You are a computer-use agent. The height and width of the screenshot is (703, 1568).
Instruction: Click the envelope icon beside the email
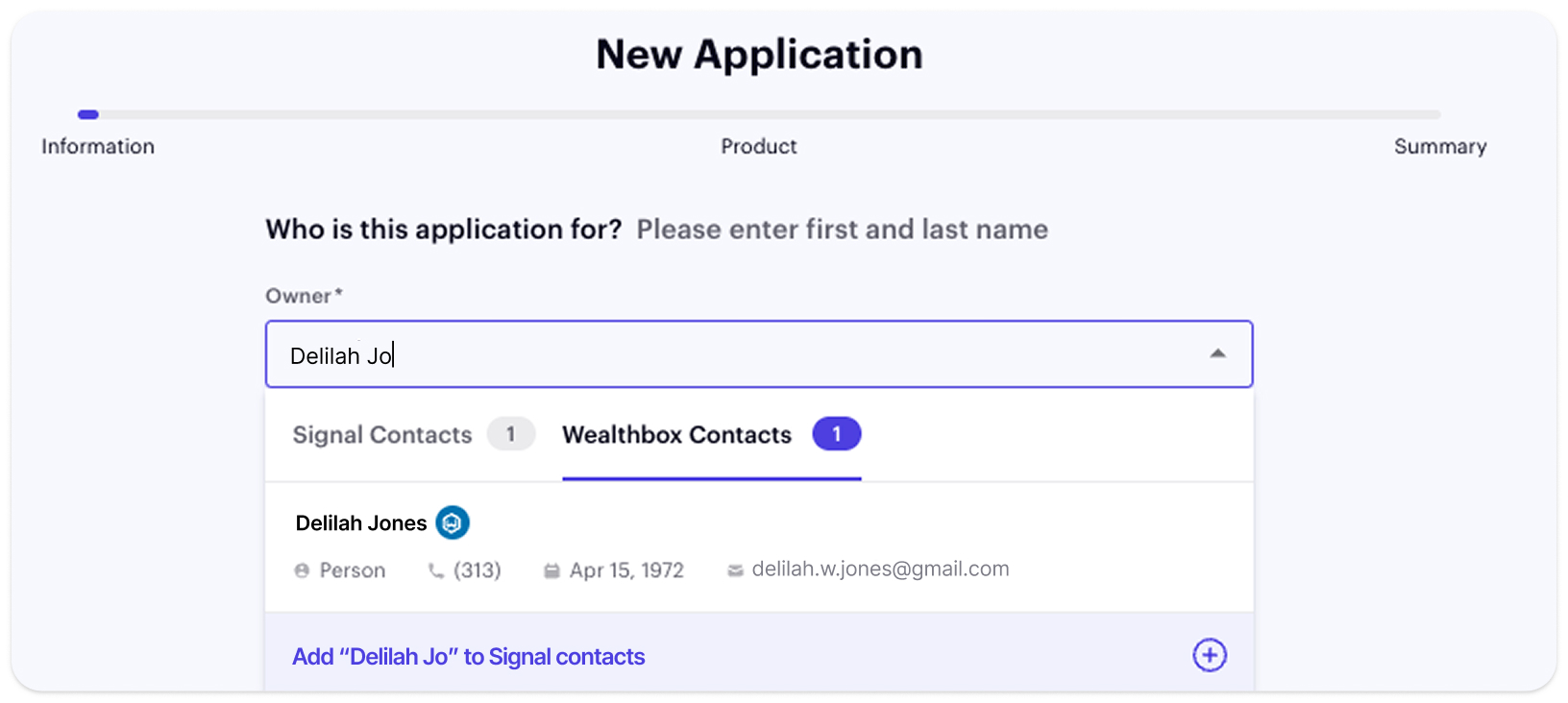735,570
